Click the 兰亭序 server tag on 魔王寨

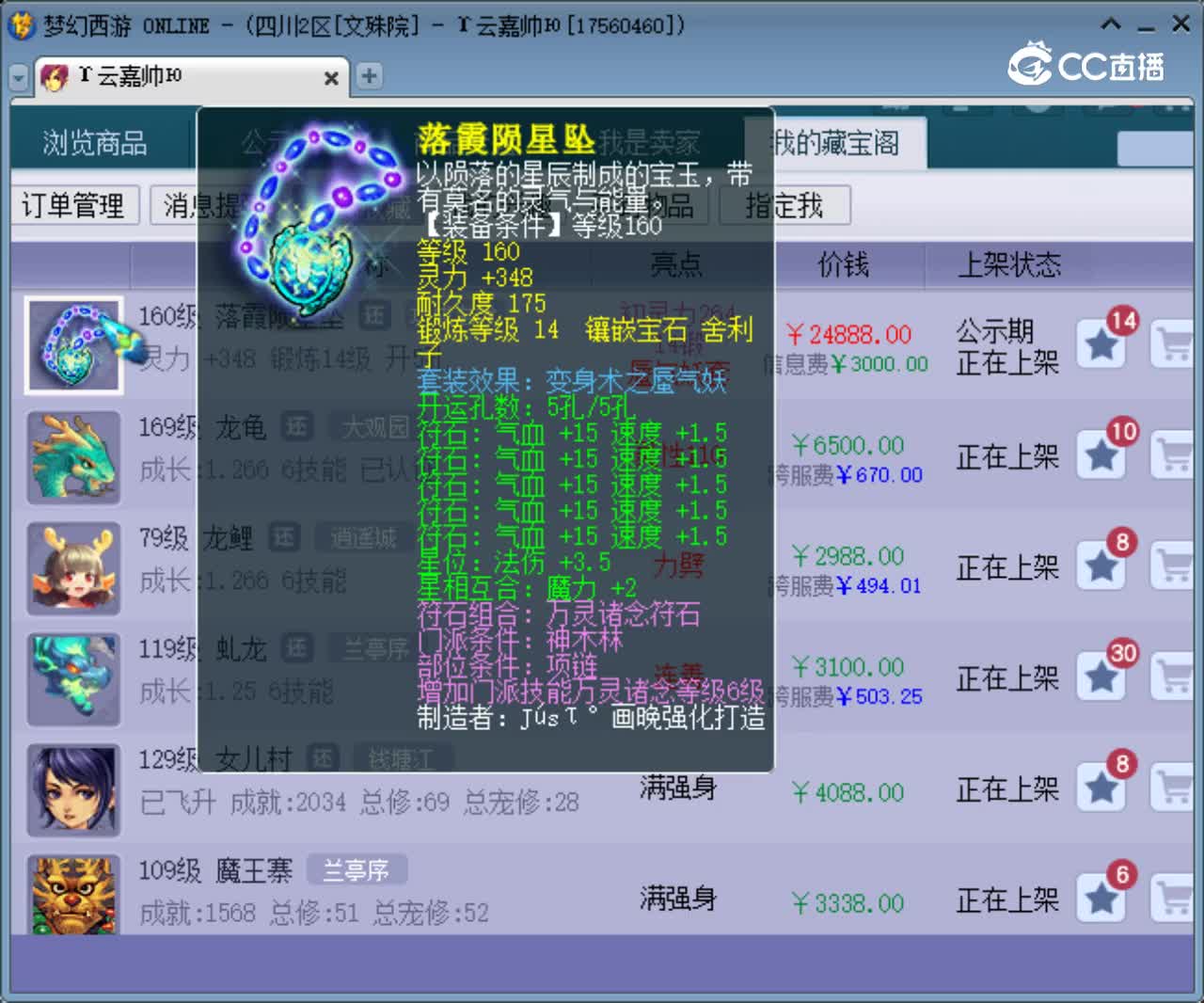pyautogui.click(x=356, y=870)
